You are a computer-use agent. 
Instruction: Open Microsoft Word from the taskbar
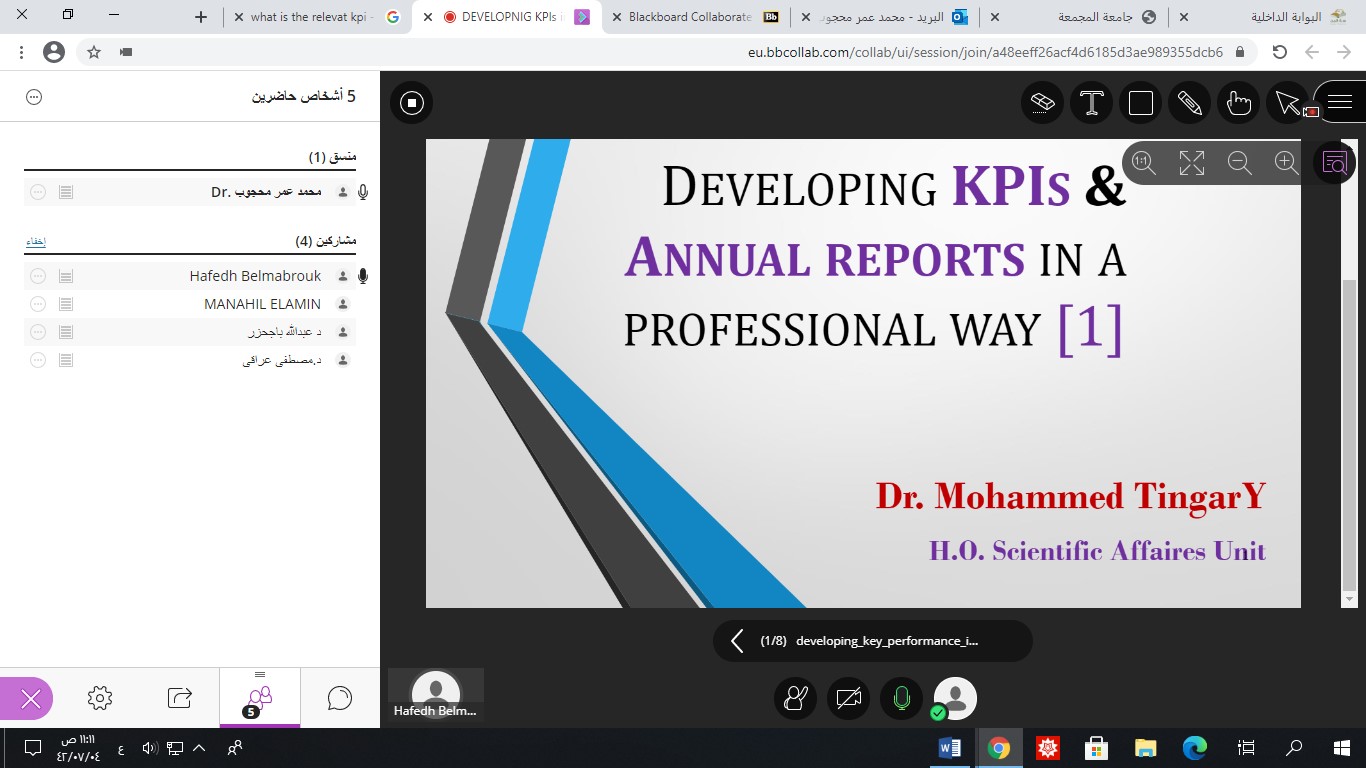(950, 748)
